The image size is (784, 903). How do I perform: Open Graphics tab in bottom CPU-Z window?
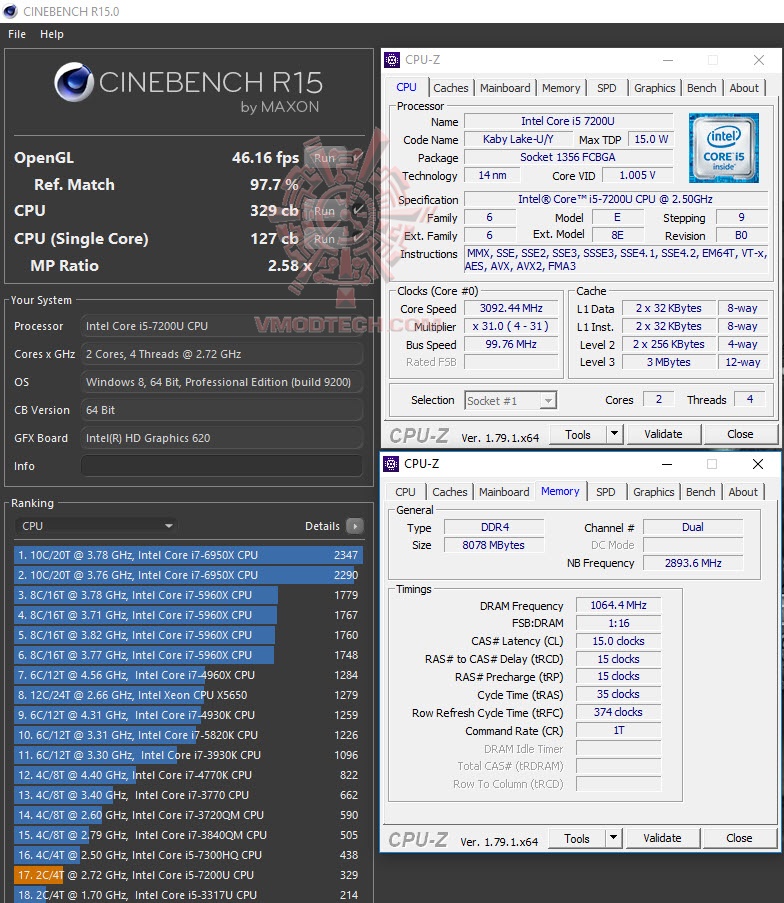click(x=653, y=492)
